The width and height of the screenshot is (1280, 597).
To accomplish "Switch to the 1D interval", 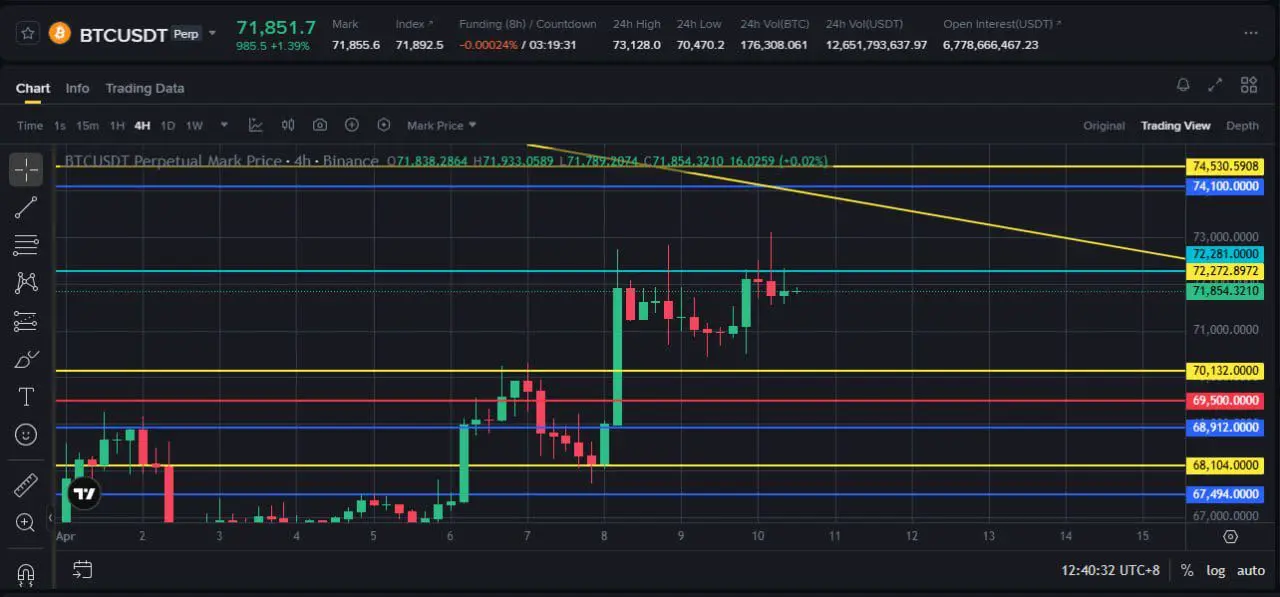I will click(x=168, y=126).
